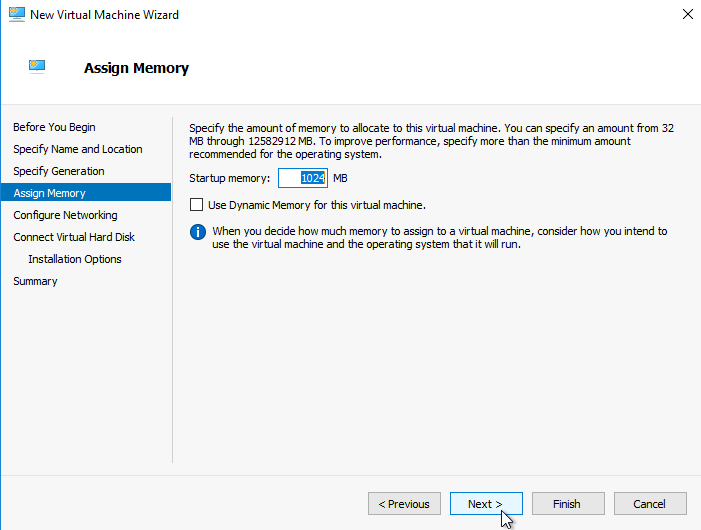
Task: Open Specify Name and Location step
Action: click(78, 149)
